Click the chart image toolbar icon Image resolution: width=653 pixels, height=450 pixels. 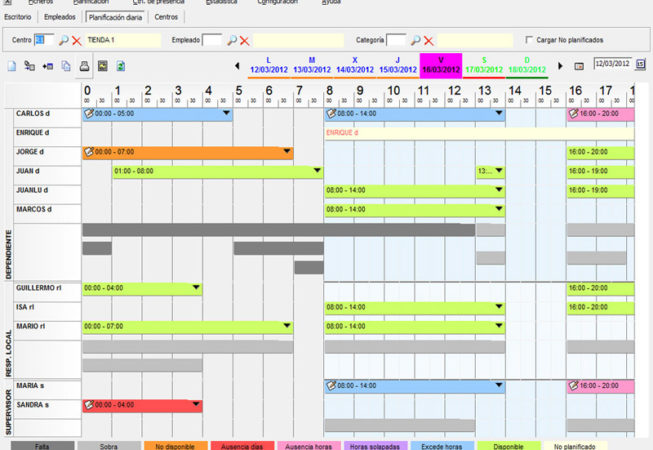pyautogui.click(x=102, y=66)
